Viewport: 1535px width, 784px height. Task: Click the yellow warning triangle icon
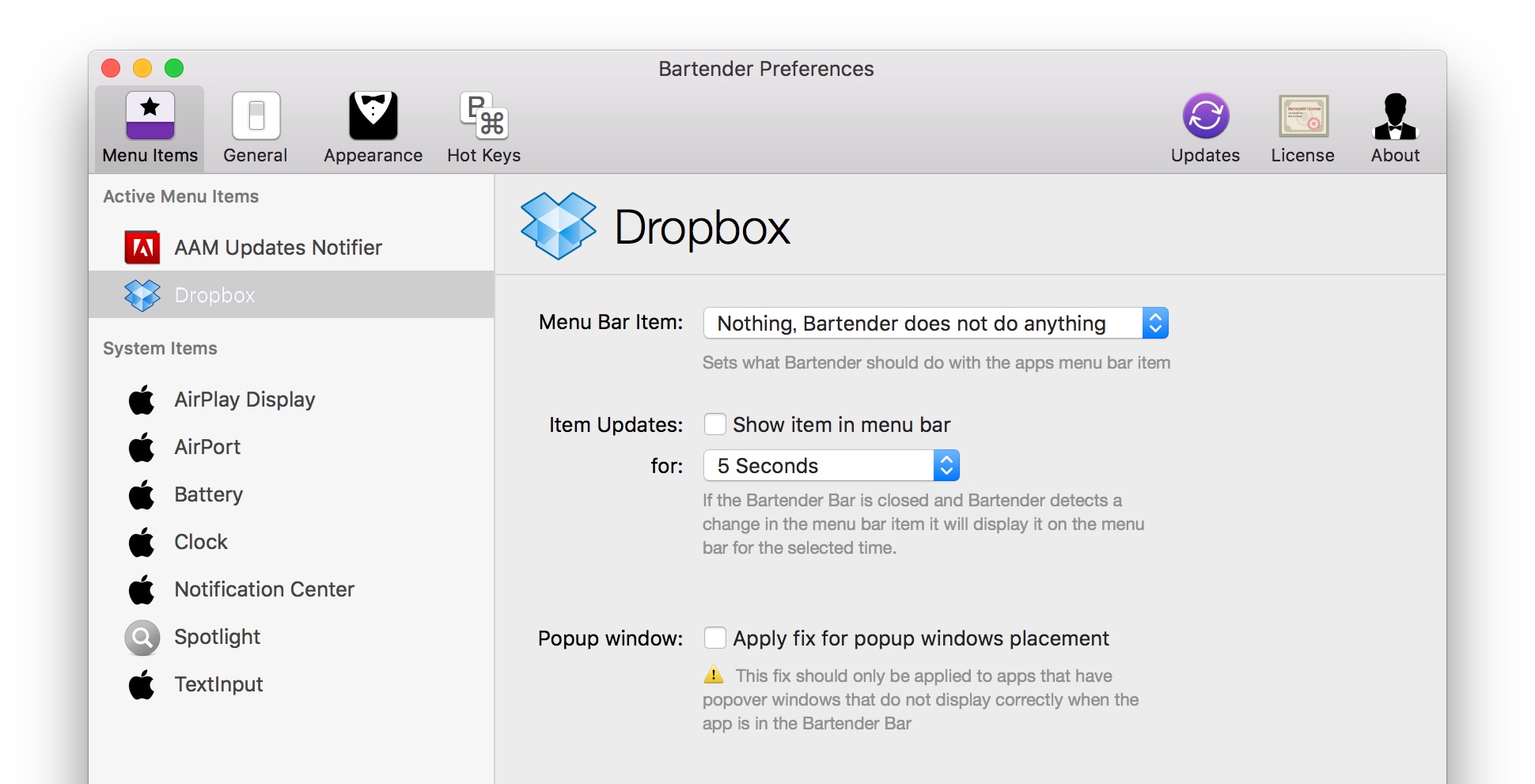[714, 675]
